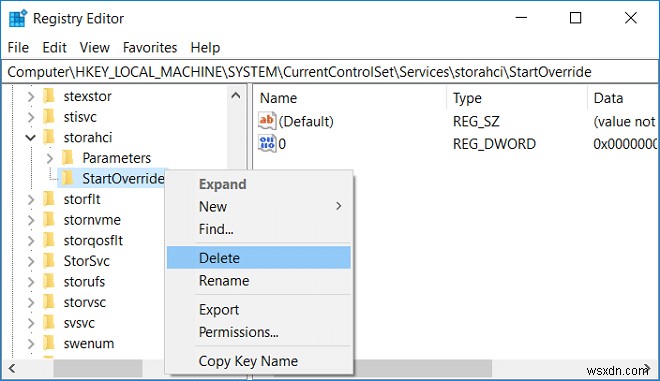Click the 0x0000000 data value
The height and width of the screenshot is (381, 660).
click(x=625, y=144)
